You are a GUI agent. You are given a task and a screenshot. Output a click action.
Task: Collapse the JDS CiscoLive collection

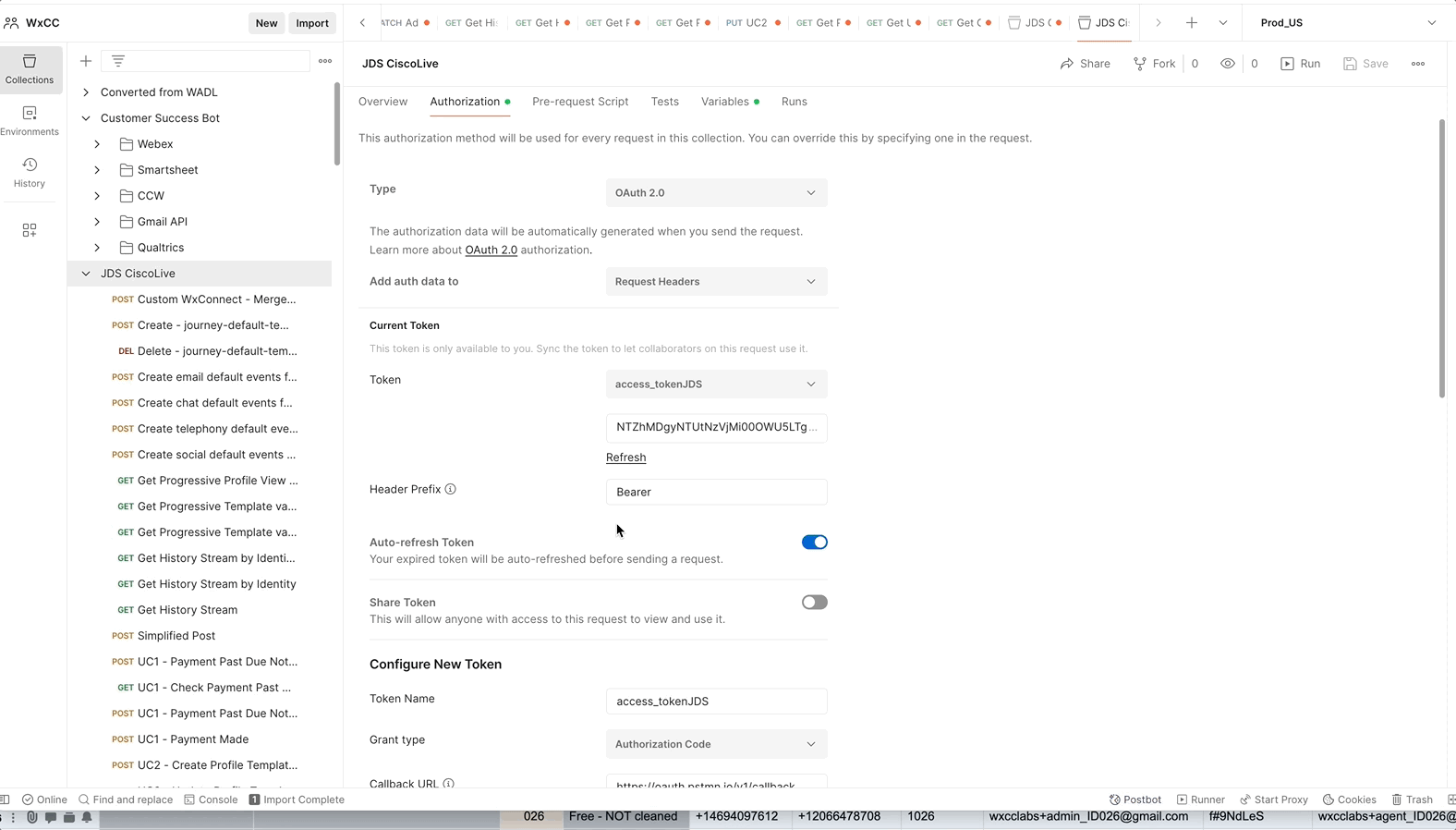pos(86,274)
